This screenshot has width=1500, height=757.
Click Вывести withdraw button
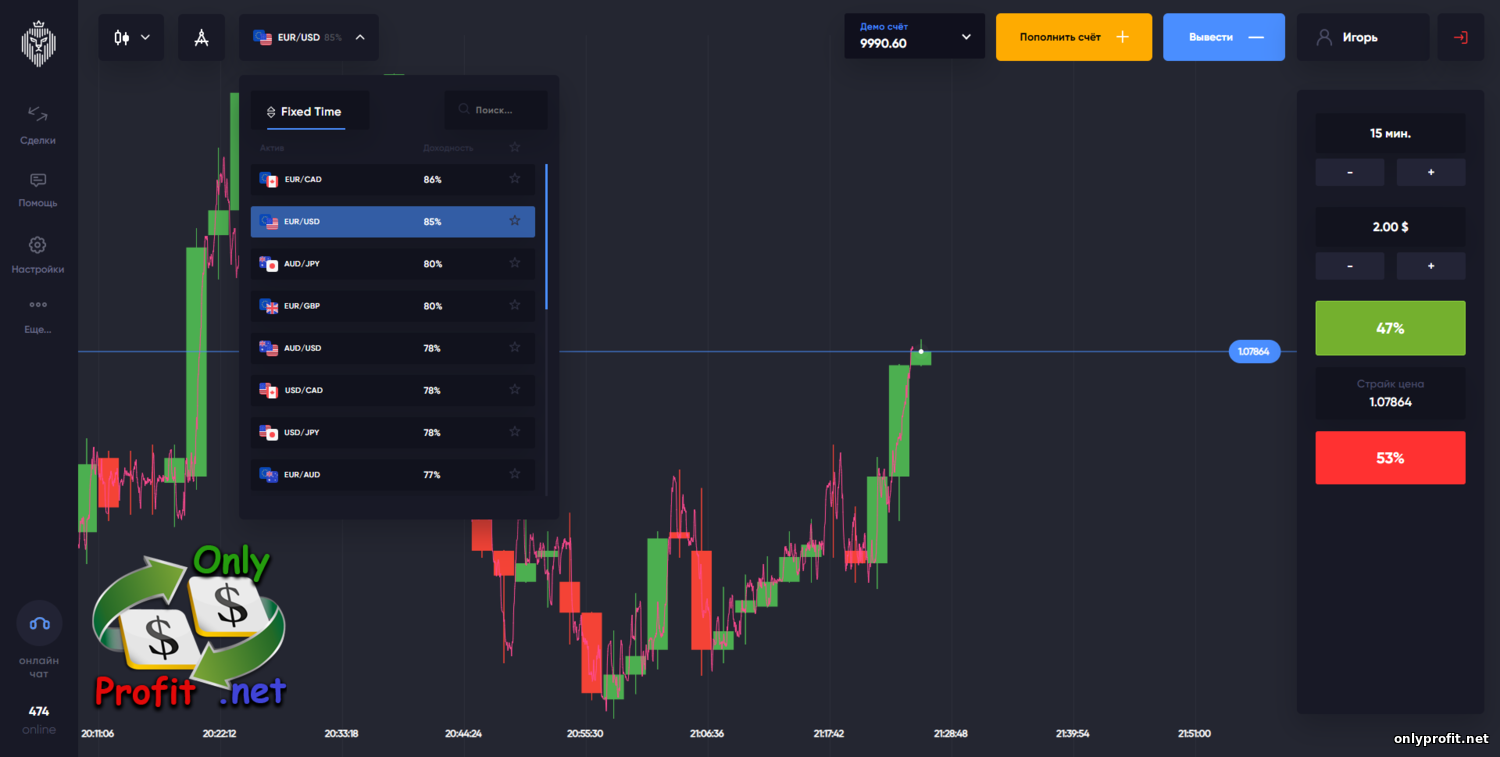(x=1223, y=37)
